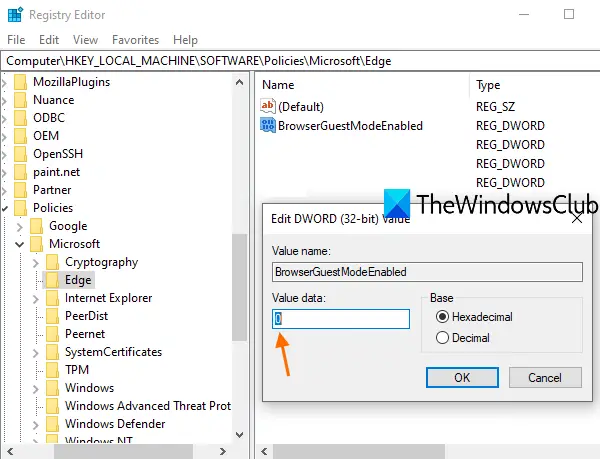Click the OpenSSH folder icon
Viewport: 600px width, 459px height.
[21, 154]
